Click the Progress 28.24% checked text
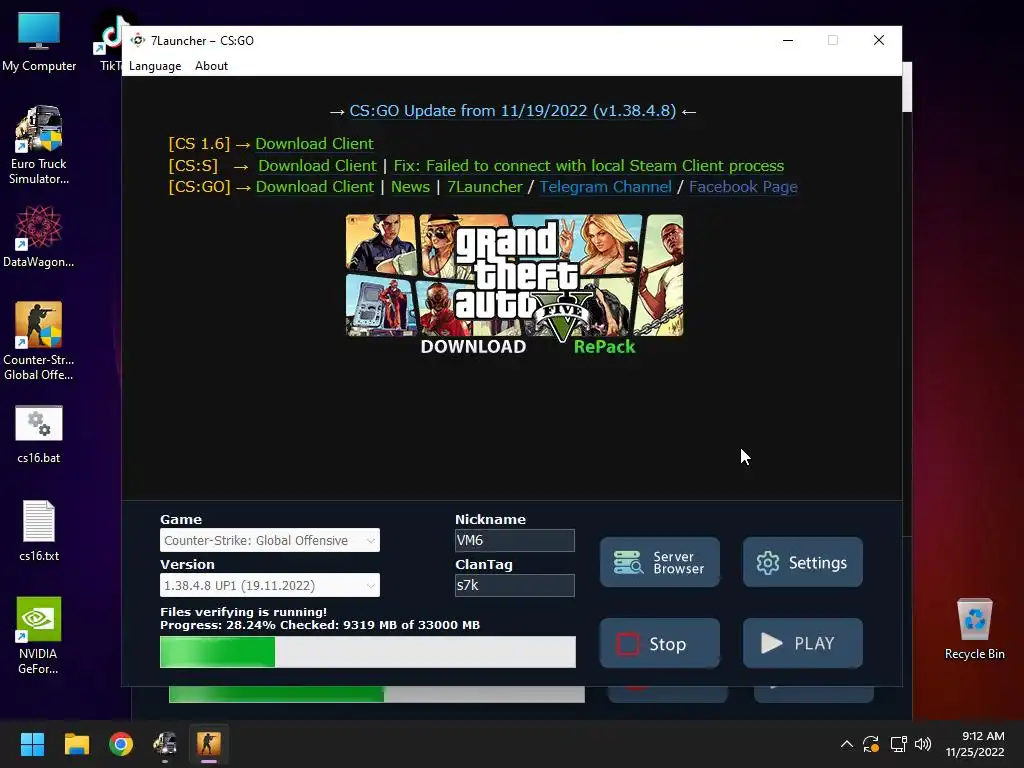 tap(320, 625)
